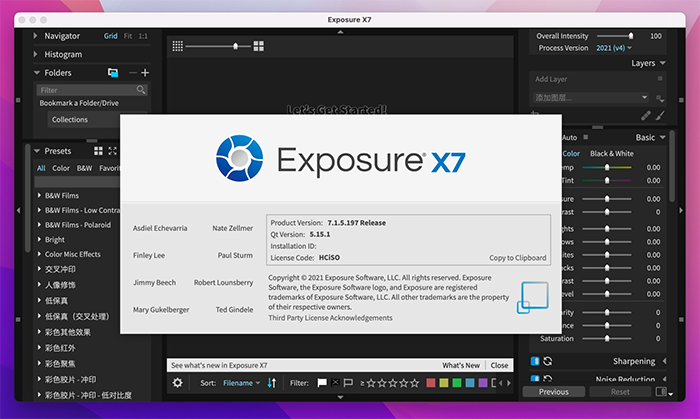This screenshot has height=419, width=700.
Task: Click the Previous button
Action: tap(554, 392)
